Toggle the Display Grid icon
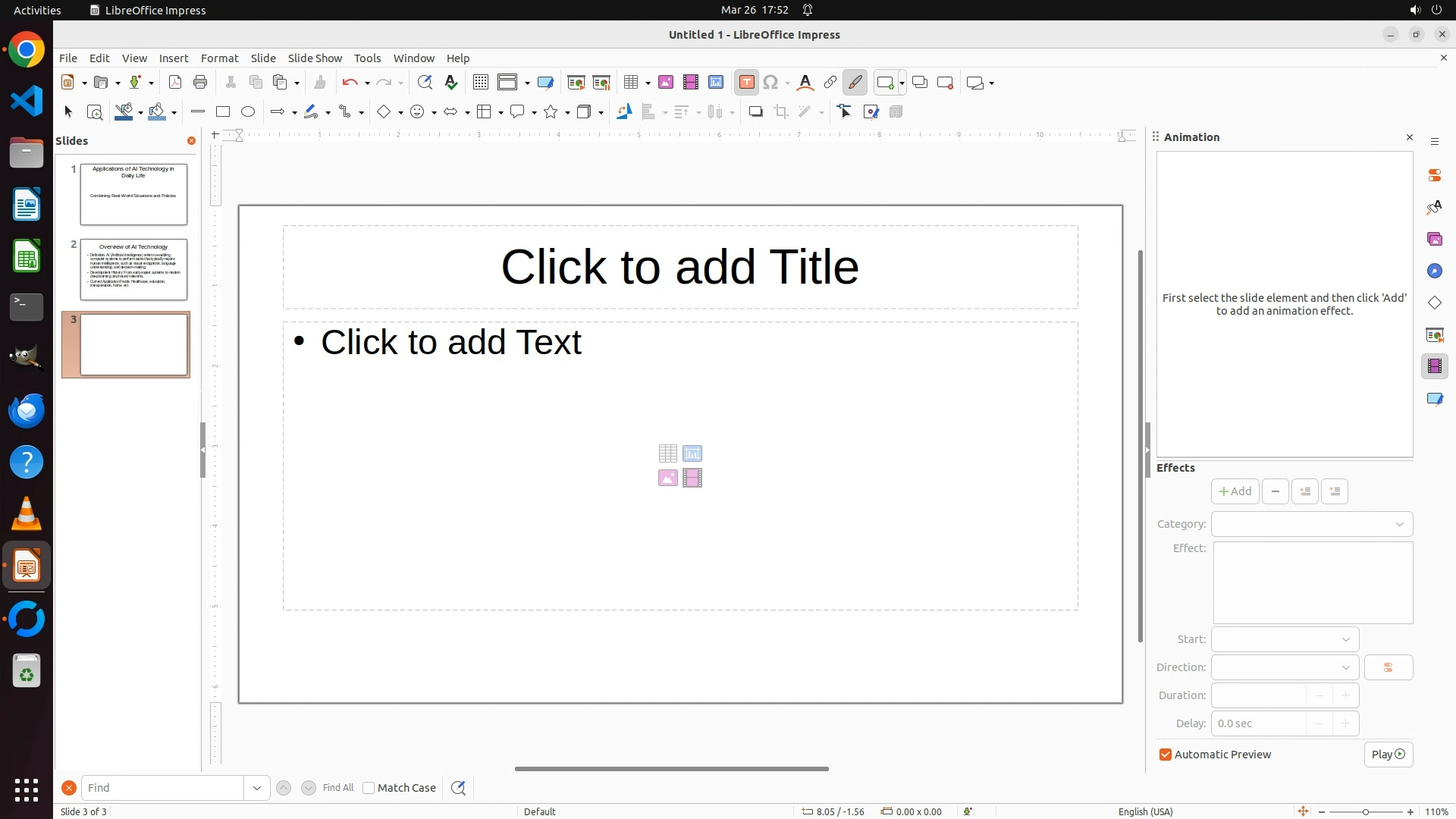The width and height of the screenshot is (1456, 819). point(480,83)
